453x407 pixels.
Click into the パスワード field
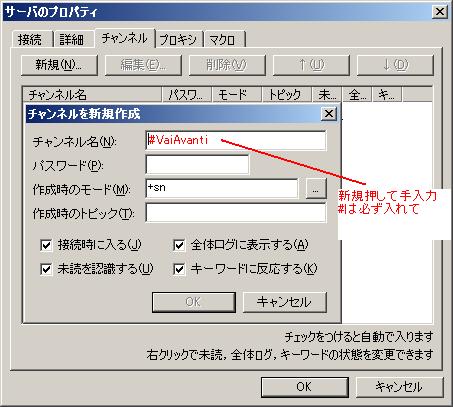(x=197, y=164)
